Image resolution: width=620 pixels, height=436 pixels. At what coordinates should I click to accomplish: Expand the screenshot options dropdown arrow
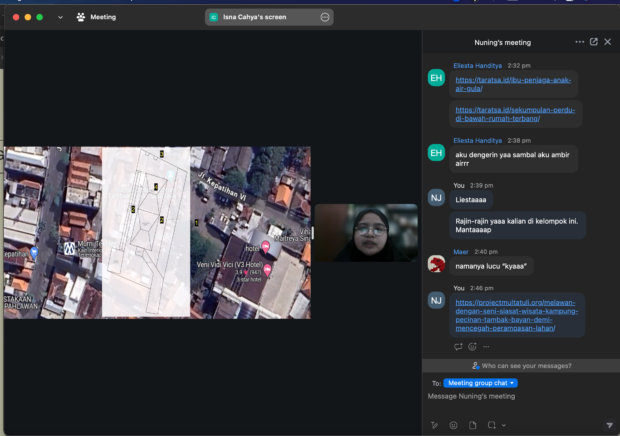[x=502, y=425]
